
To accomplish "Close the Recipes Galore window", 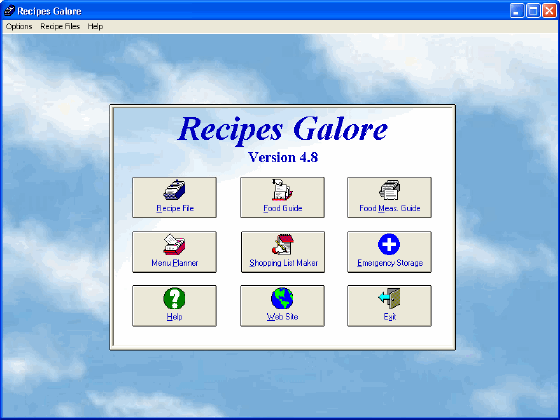I will coord(549,11).
